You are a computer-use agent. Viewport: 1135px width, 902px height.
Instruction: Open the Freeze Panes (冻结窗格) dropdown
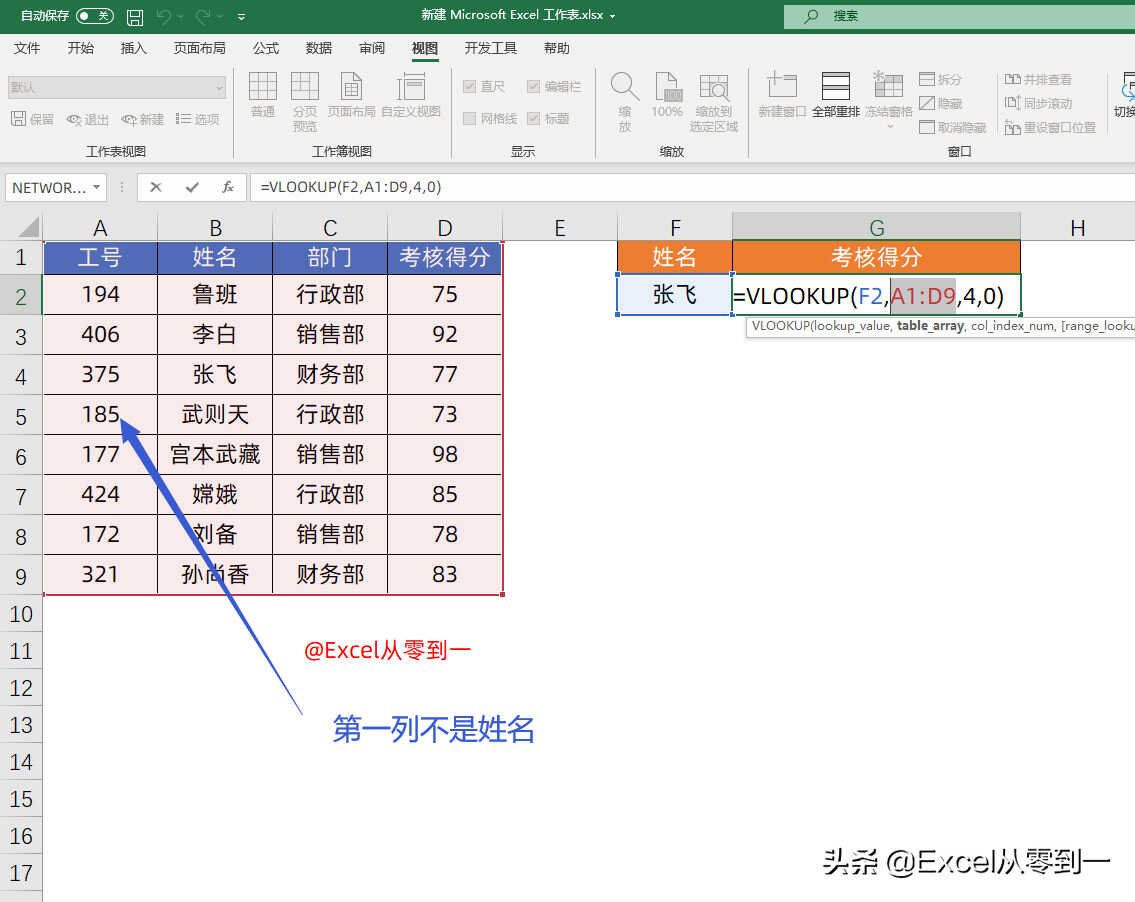pyautogui.click(x=889, y=100)
